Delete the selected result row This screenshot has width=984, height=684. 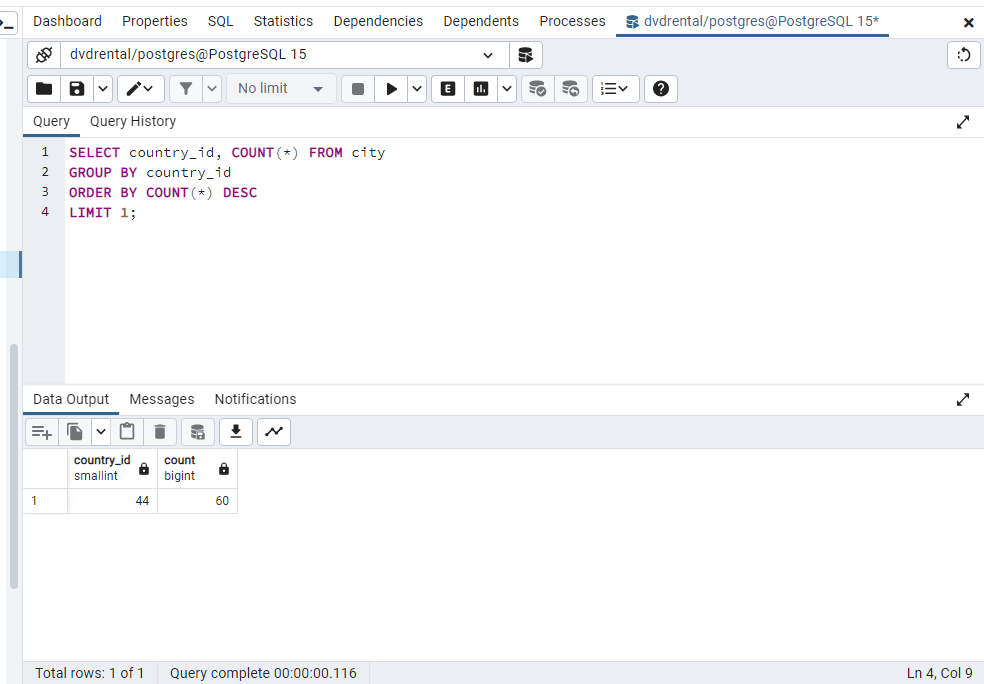[x=160, y=431]
